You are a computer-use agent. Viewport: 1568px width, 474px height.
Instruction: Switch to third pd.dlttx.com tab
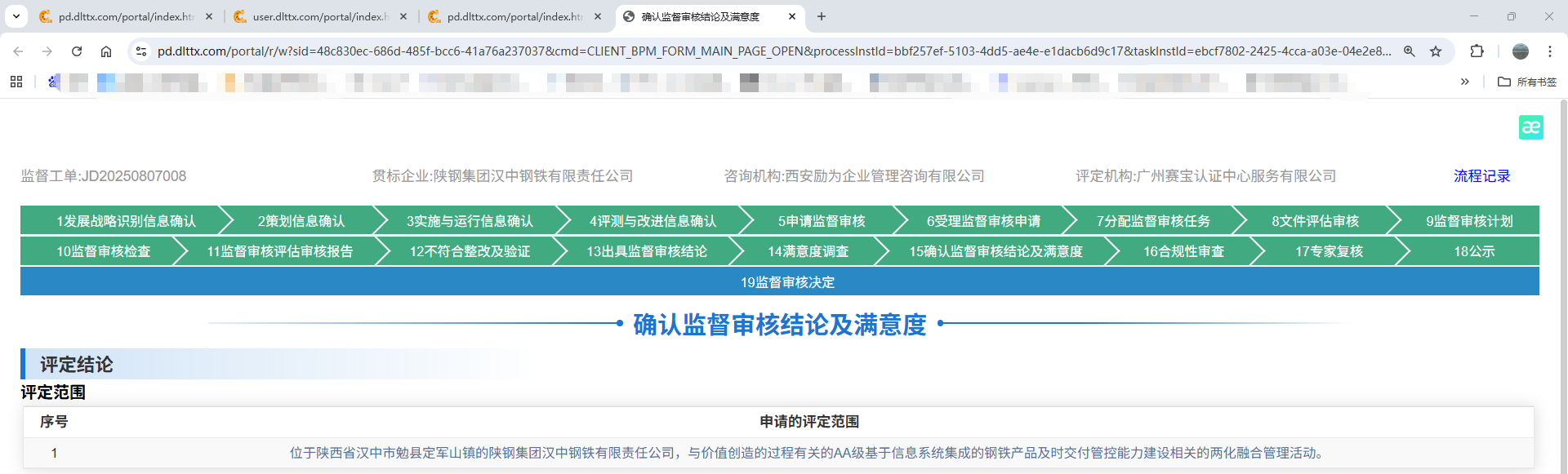pyautogui.click(x=513, y=16)
